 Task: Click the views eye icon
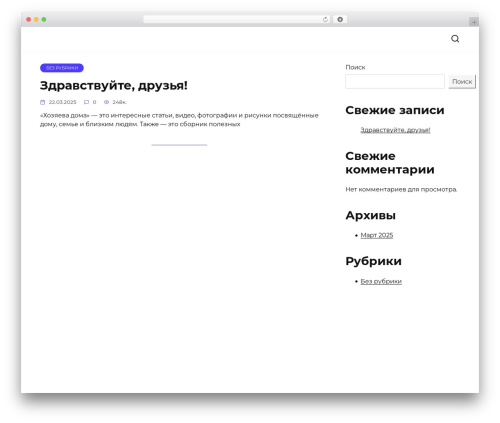click(x=106, y=102)
